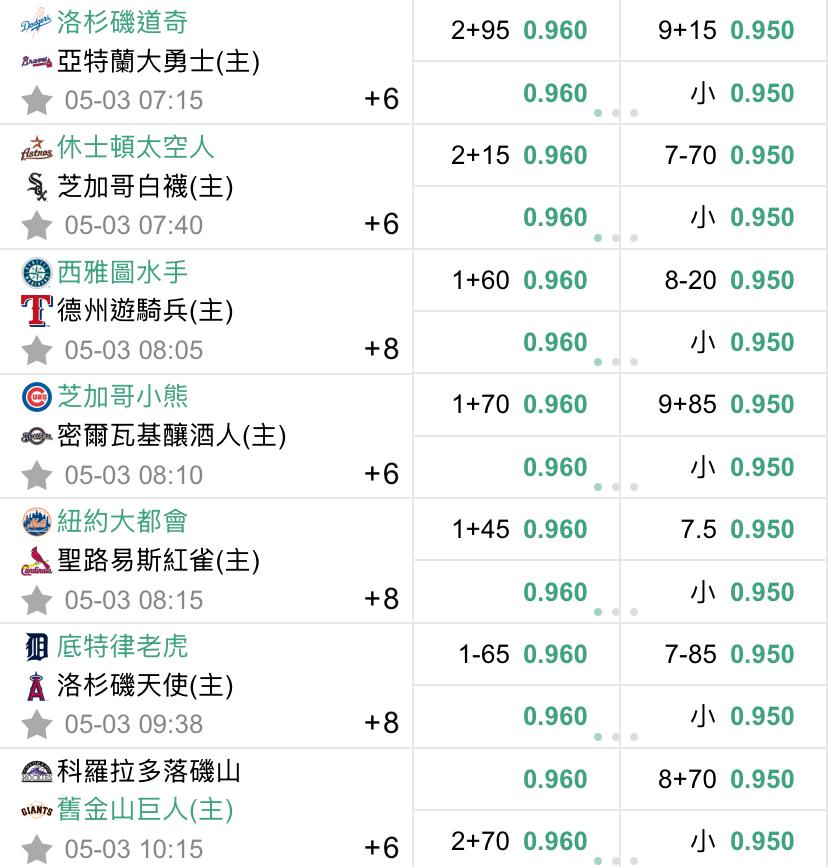Click the Texas Rangers T logo
Screen dimensions: 828x867
[x=37, y=311]
